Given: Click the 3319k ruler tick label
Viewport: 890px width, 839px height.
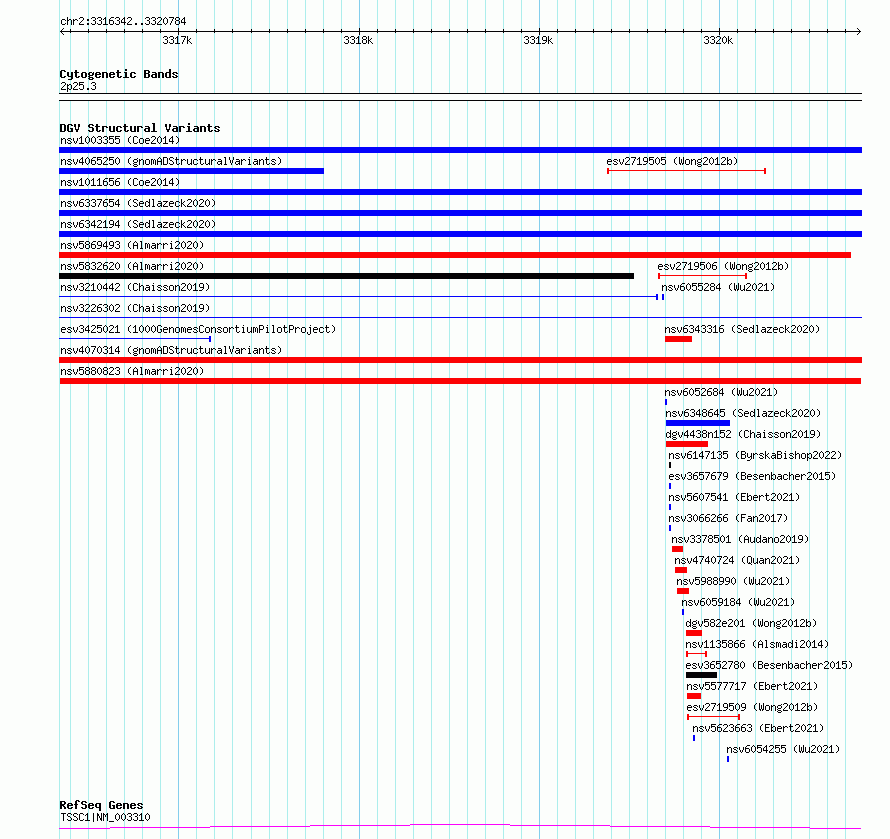Looking at the screenshot, I should (538, 40).
